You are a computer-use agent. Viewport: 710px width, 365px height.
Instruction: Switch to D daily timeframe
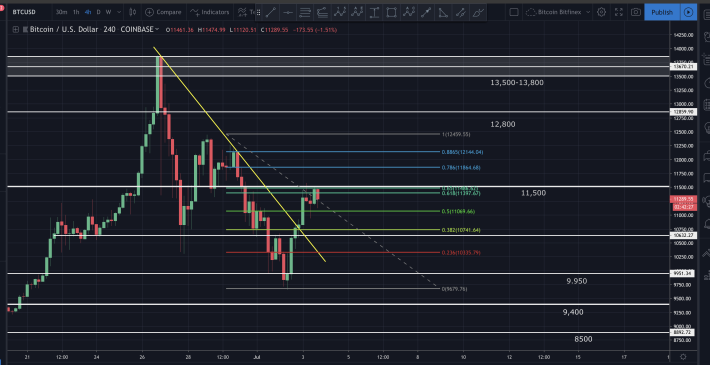98,12
